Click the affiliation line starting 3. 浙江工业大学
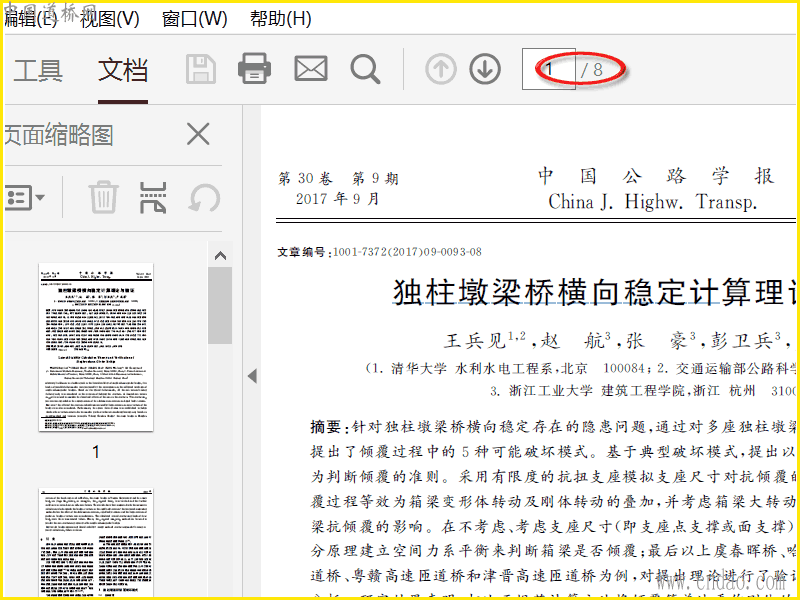The image size is (800, 600). [642, 391]
